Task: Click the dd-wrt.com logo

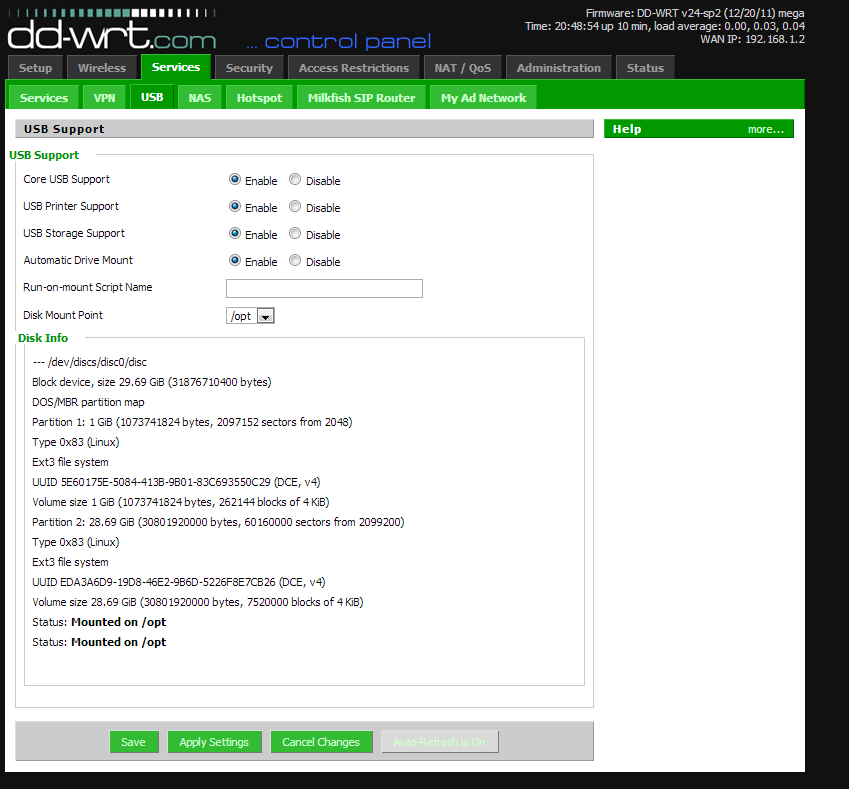Action: (x=112, y=30)
